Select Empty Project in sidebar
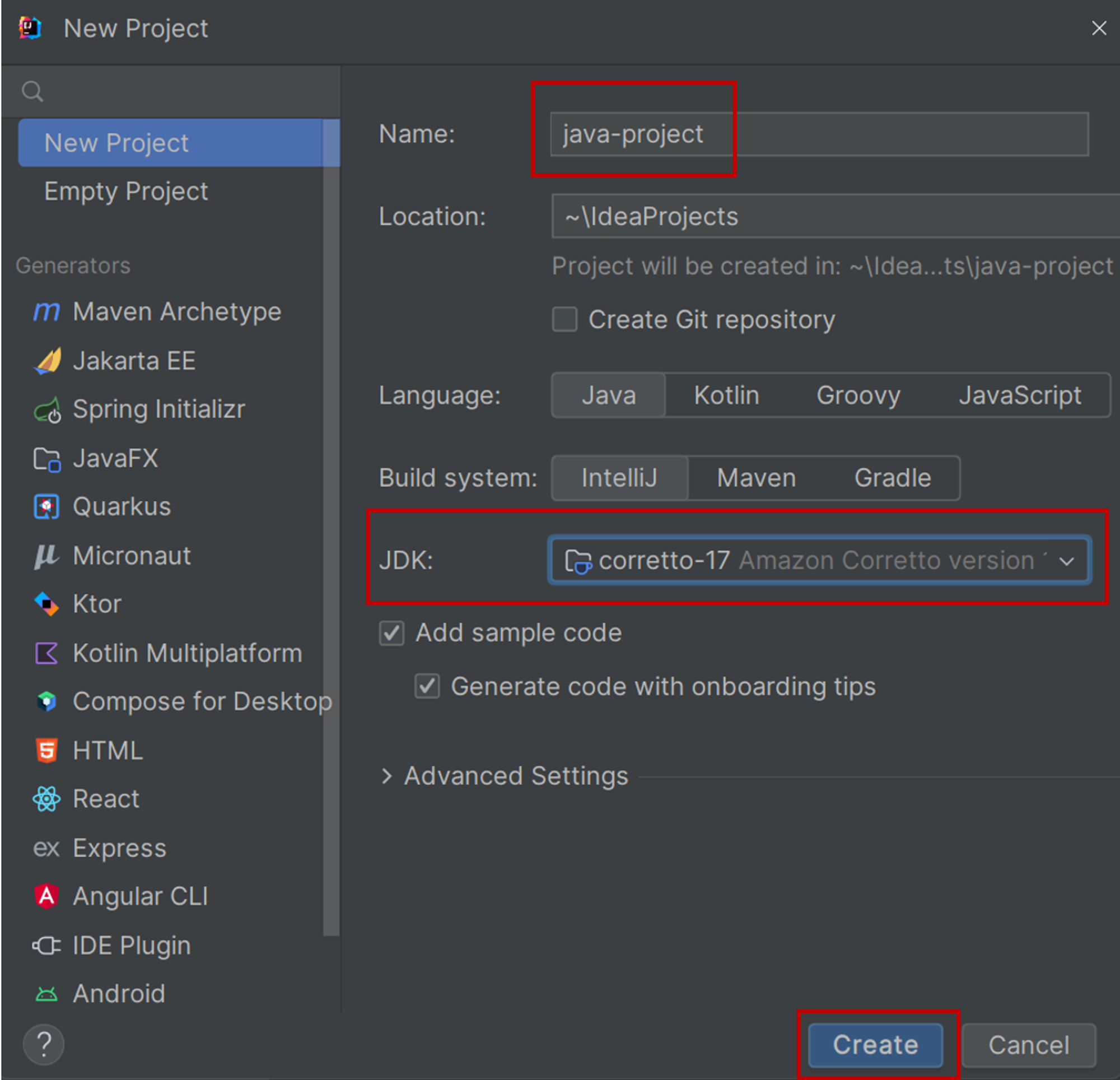Viewport: 1120px width, 1080px height. [125, 191]
